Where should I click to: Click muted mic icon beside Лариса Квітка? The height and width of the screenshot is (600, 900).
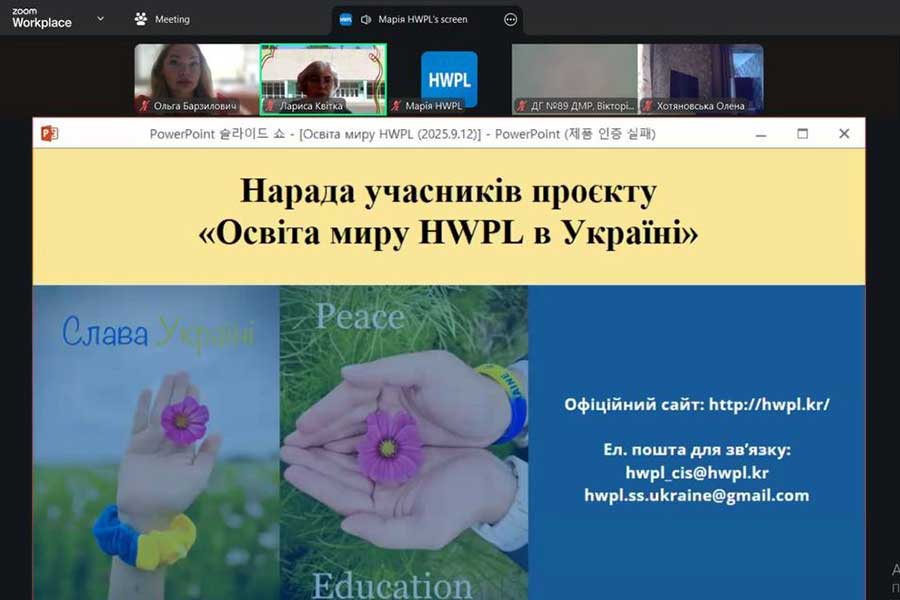tap(270, 106)
